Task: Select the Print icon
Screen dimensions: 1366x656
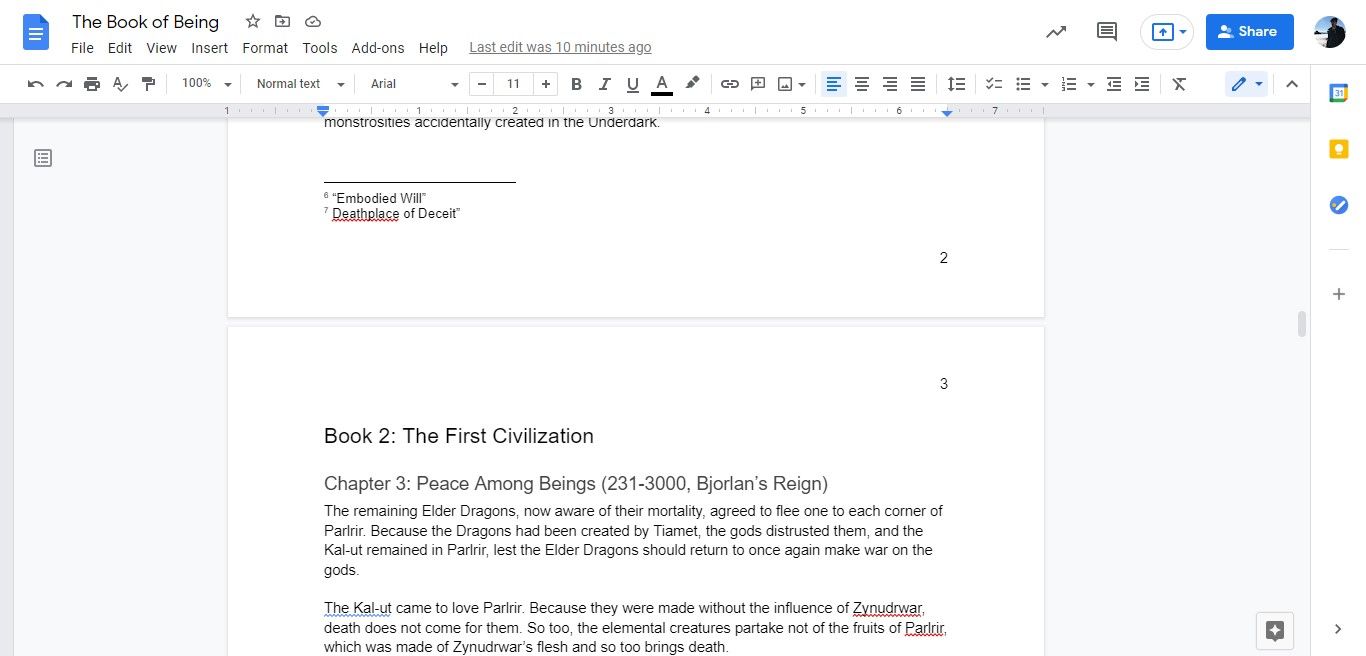Action: (92, 84)
